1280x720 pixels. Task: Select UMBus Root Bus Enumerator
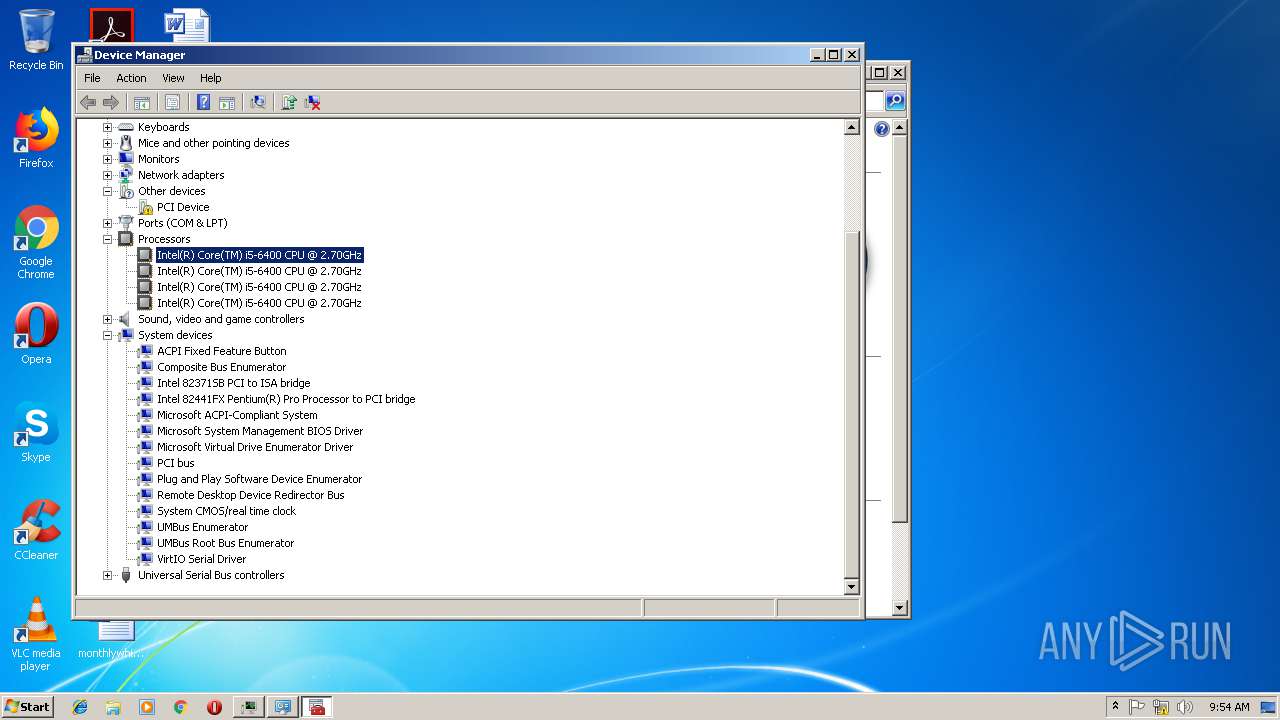click(x=225, y=543)
